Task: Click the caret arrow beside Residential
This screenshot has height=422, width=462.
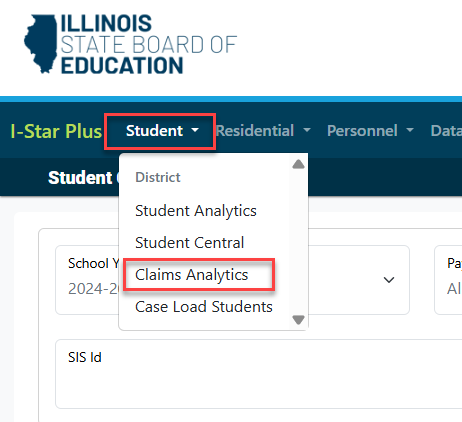Action: [307, 130]
